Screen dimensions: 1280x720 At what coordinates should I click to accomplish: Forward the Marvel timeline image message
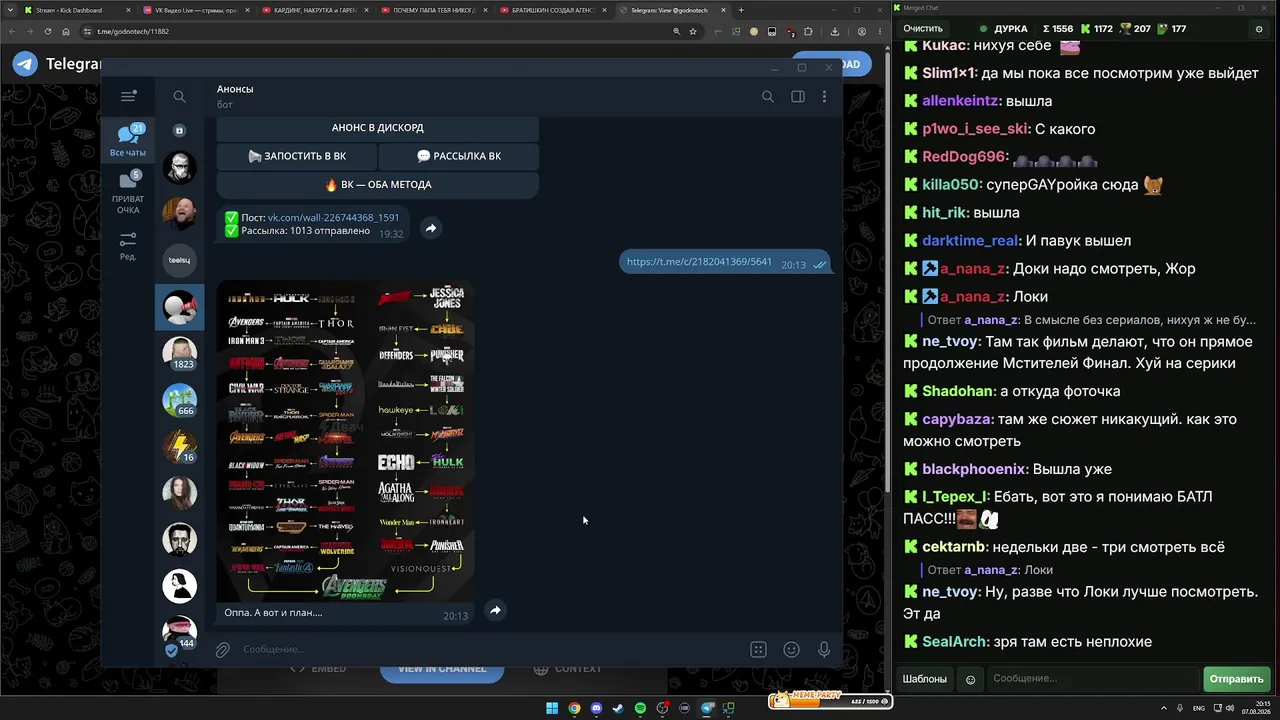click(495, 610)
